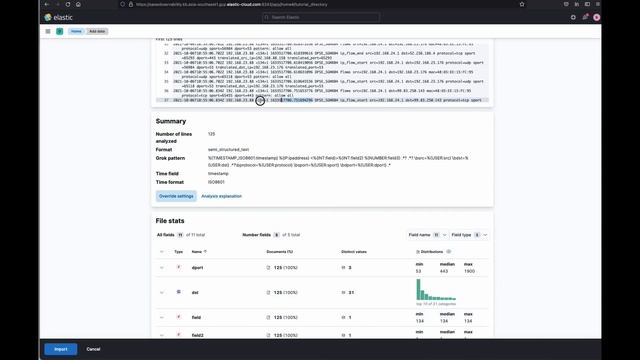Expand all rows using the header chevron
Screen dimensions: 640x360
click(x=162, y=251)
